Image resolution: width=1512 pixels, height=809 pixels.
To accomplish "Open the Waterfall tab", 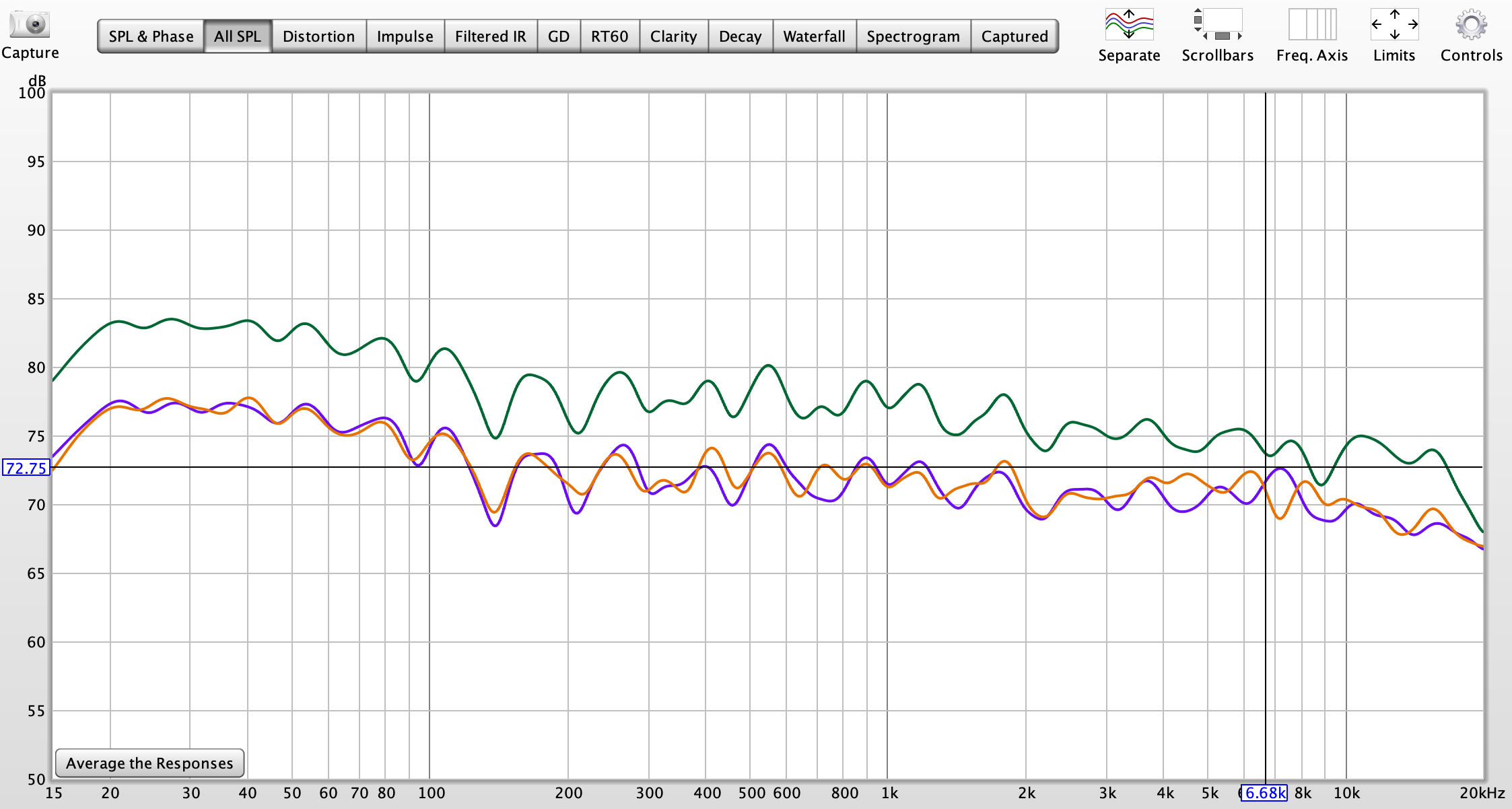I will point(814,36).
